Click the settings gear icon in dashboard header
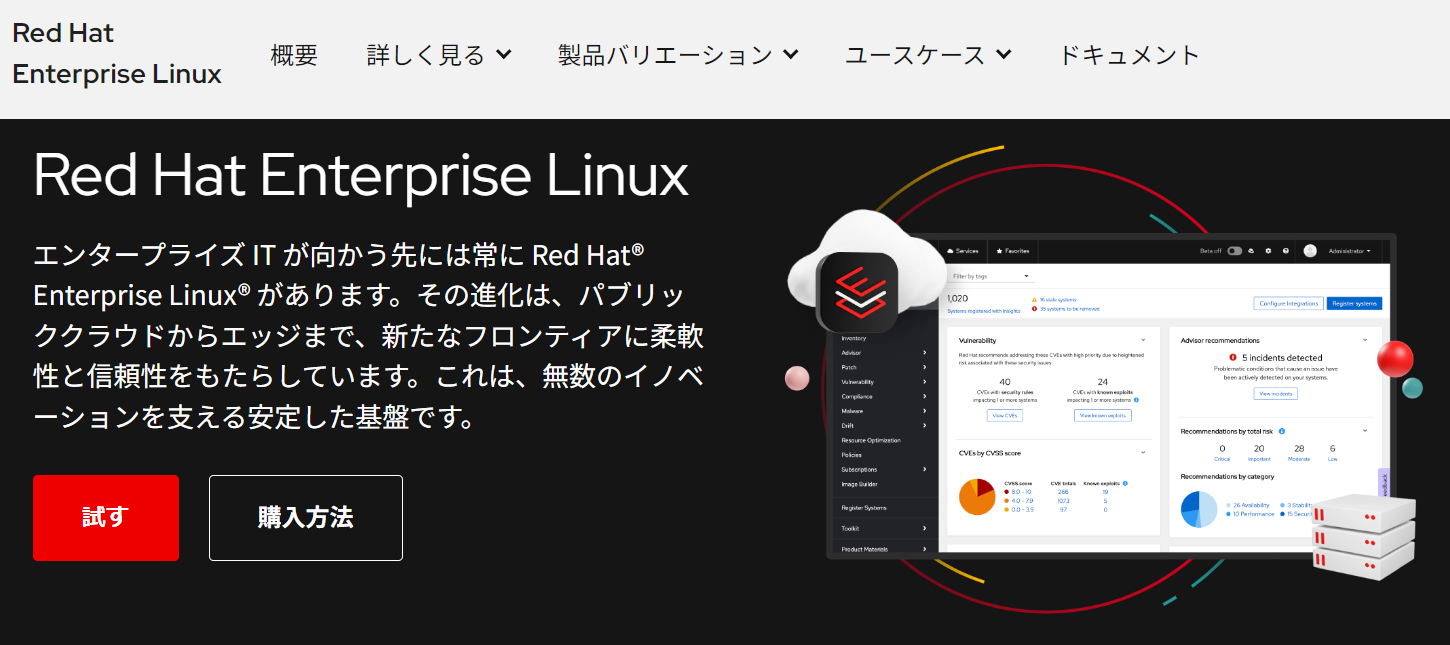This screenshot has width=1450, height=645. (x=1268, y=251)
